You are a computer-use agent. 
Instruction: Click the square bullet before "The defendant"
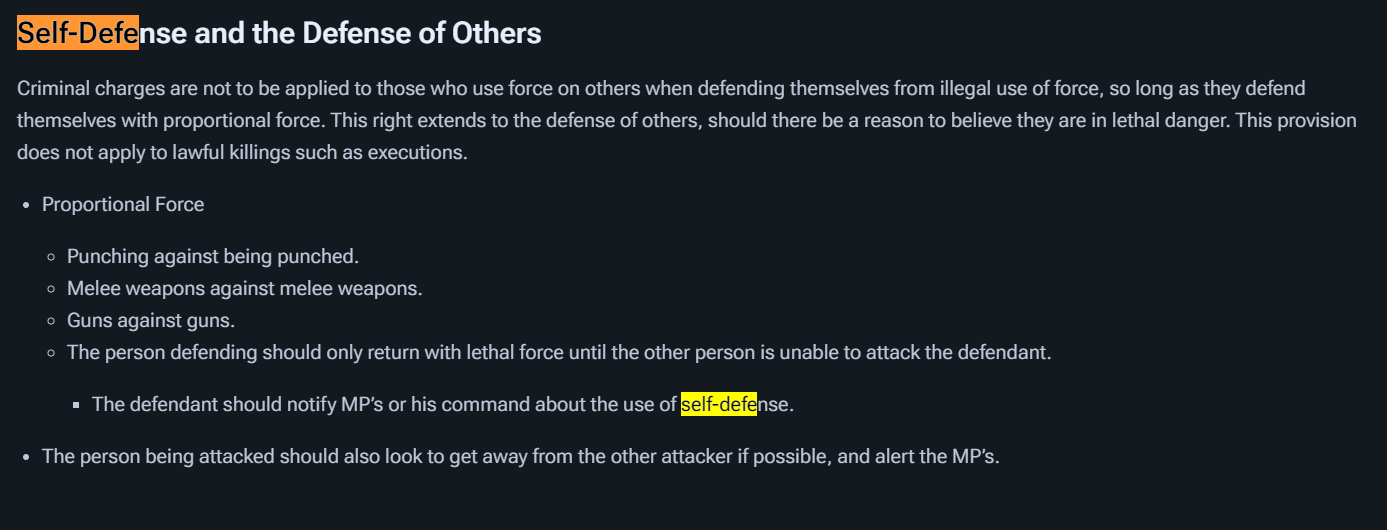click(x=76, y=406)
